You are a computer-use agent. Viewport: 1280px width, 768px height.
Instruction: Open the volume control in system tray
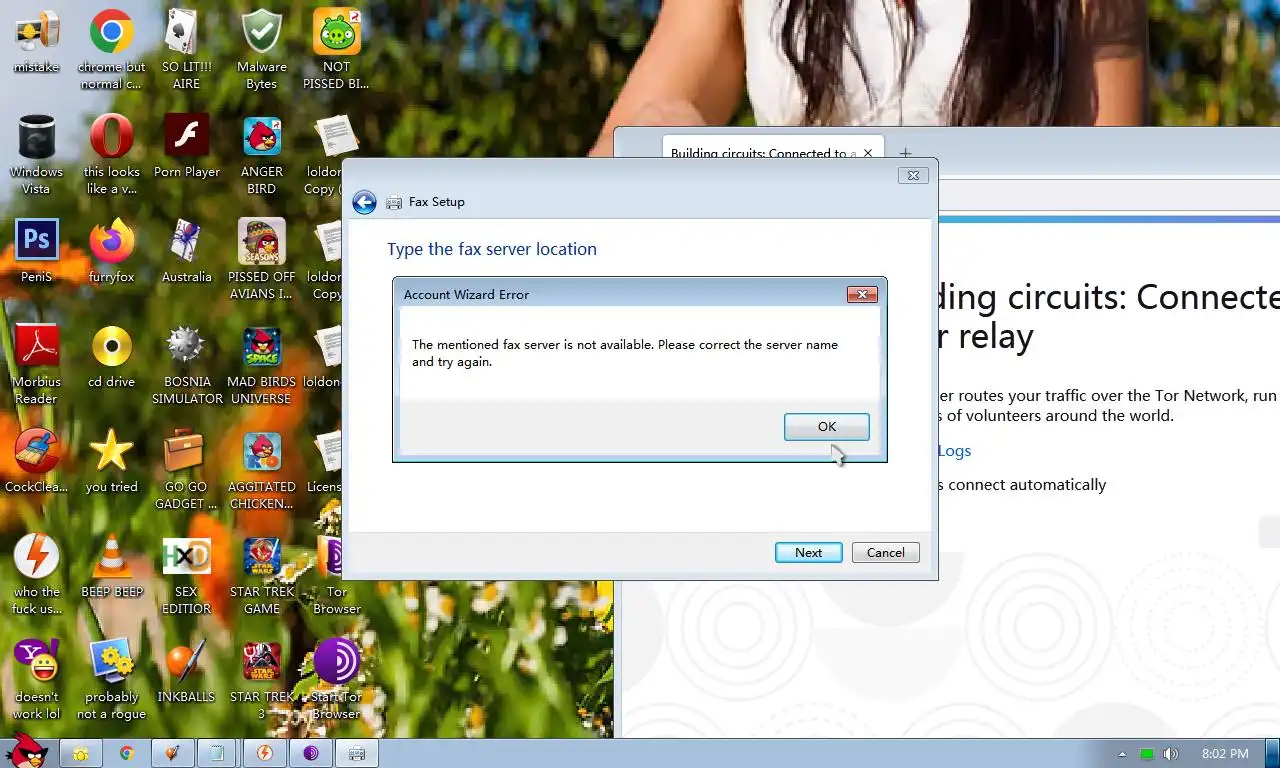1171,754
